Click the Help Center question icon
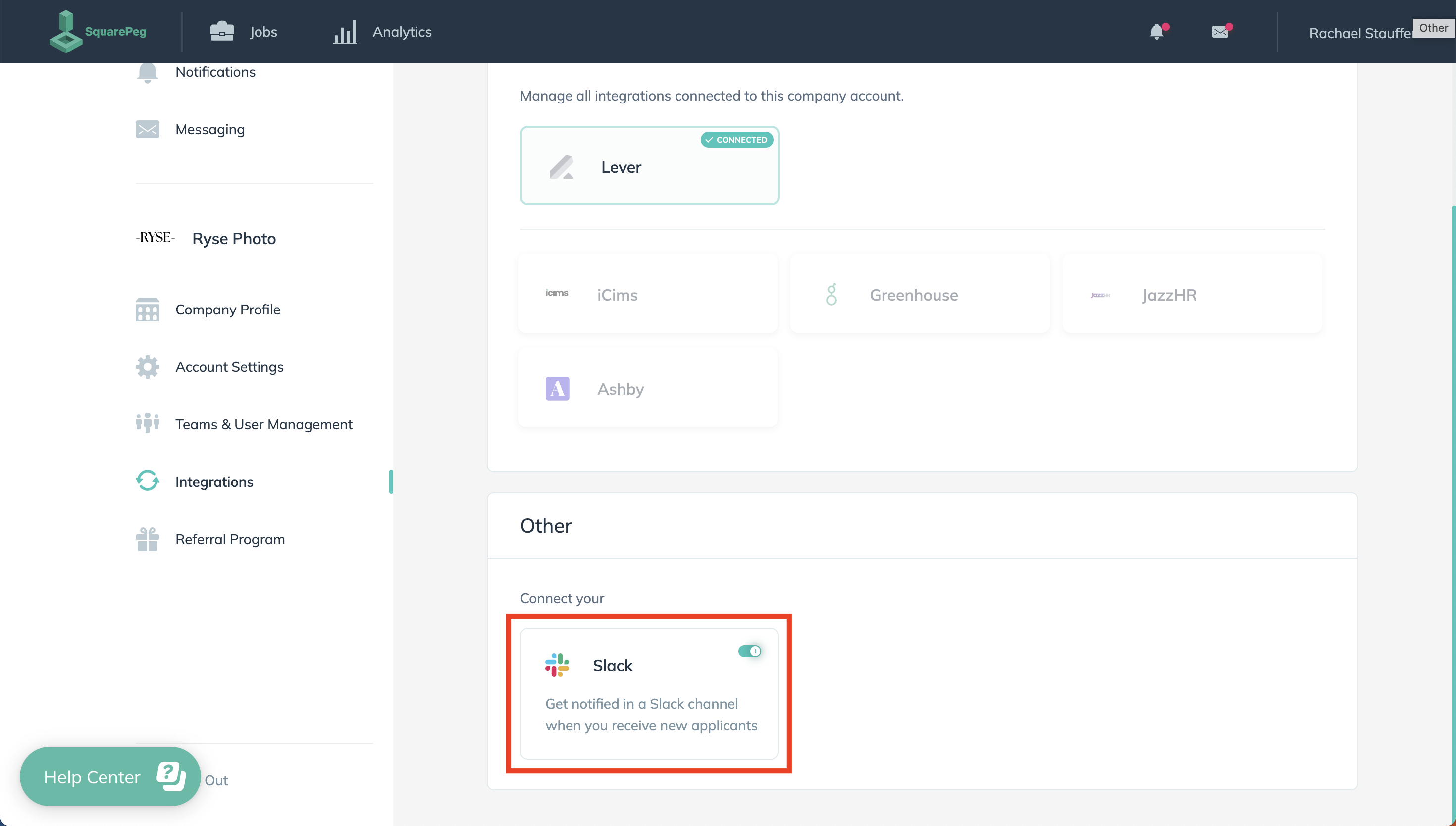 click(x=171, y=776)
